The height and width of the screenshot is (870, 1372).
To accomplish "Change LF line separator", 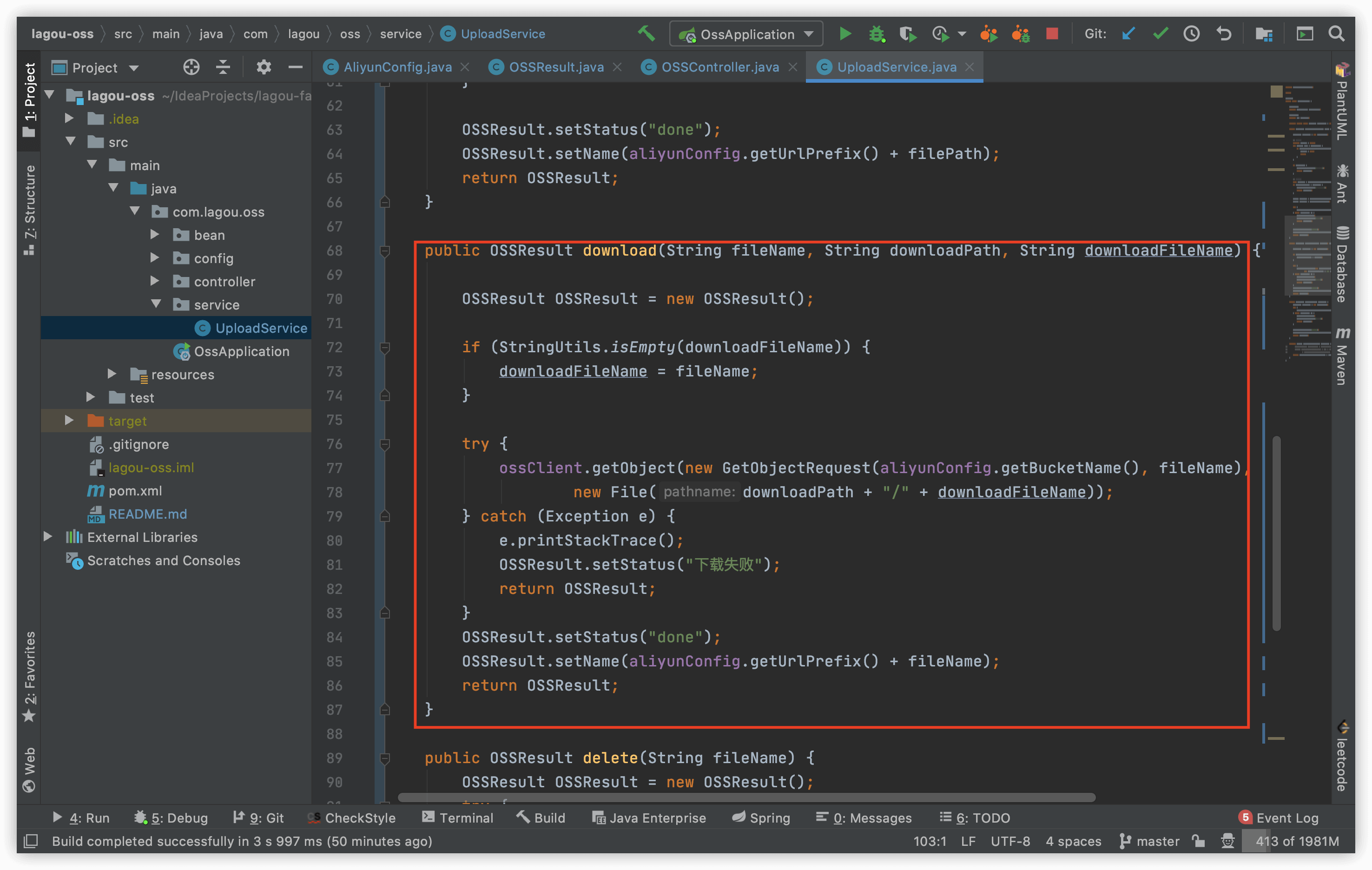I will [968, 841].
